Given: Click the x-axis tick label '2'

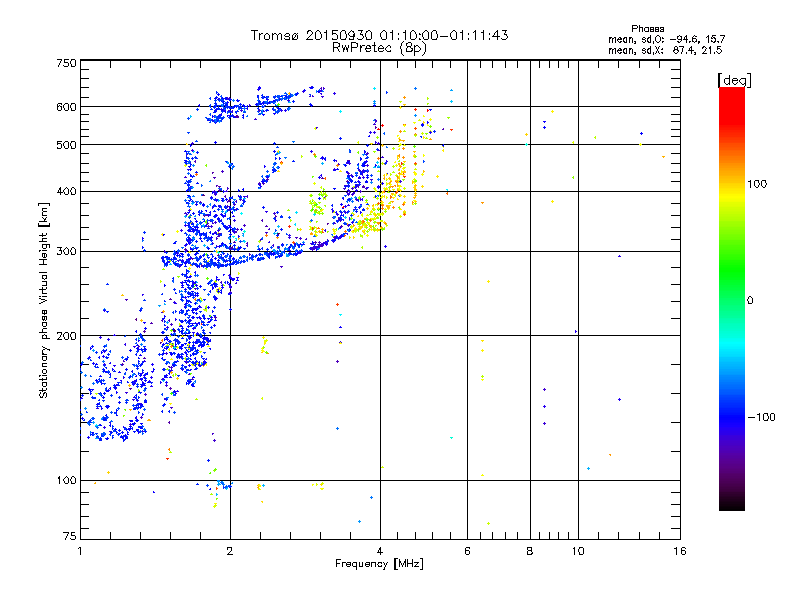Looking at the screenshot, I should 230,551.
